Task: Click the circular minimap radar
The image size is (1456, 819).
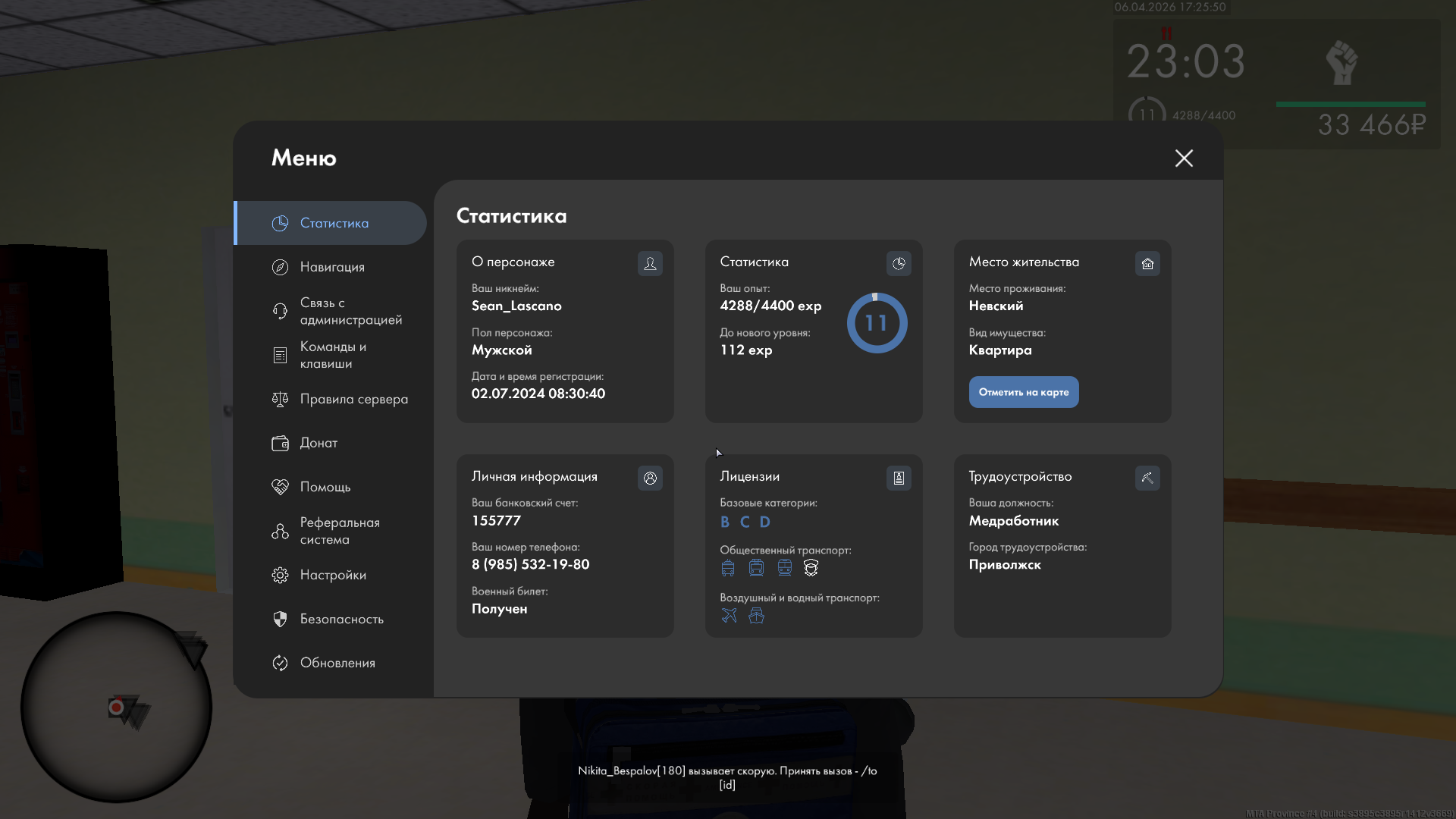Action: coord(116,707)
